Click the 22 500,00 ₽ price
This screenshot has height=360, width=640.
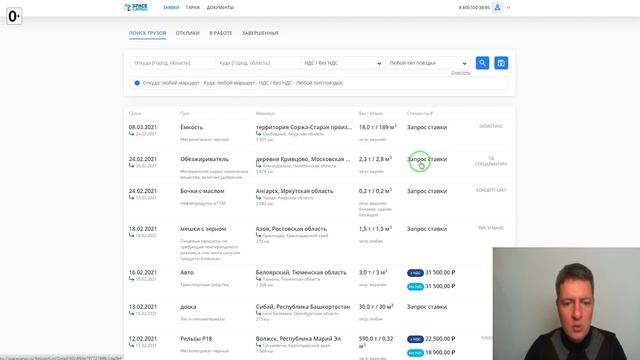440,339
